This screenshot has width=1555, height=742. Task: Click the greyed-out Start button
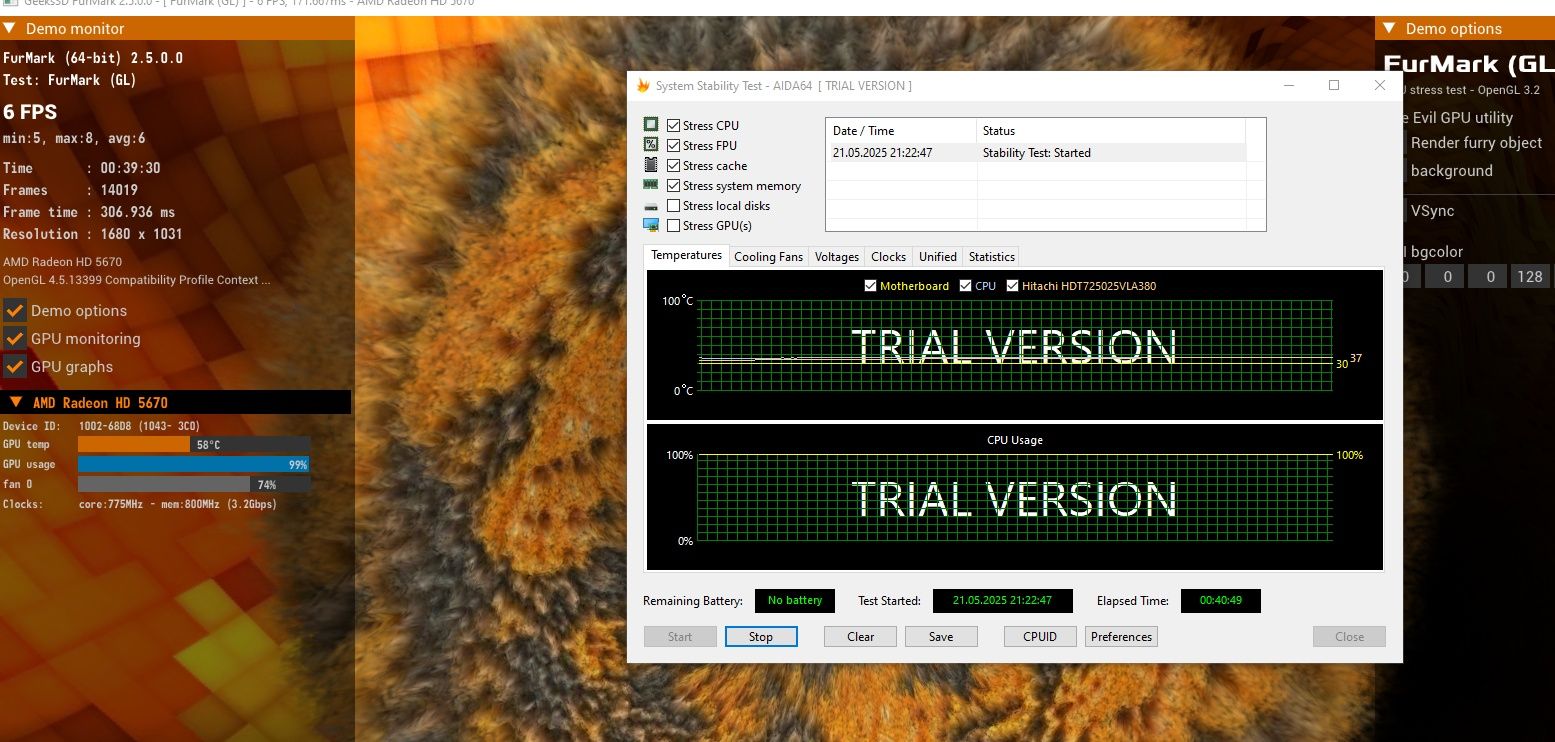680,637
